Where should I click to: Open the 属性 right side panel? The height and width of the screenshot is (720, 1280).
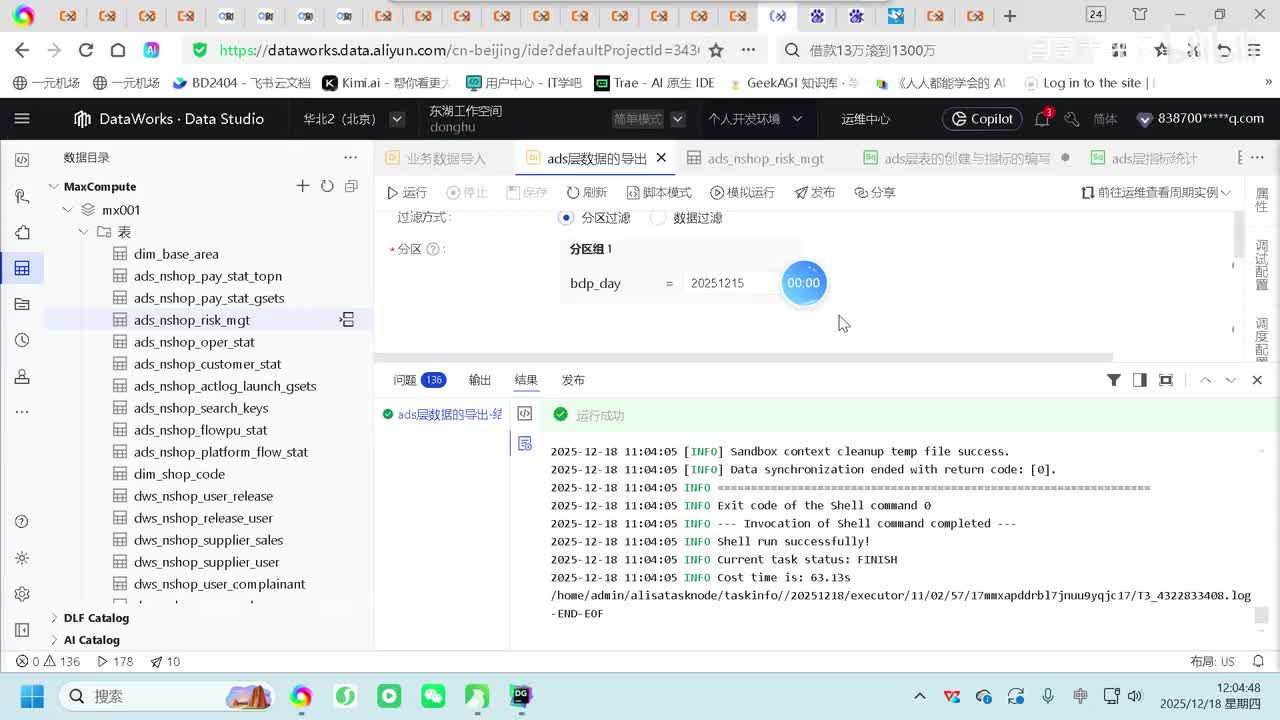[1262, 200]
